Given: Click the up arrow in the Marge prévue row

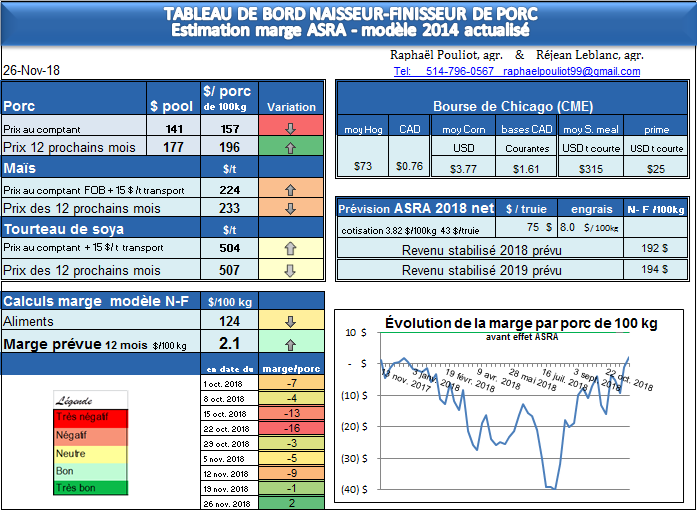Looking at the screenshot, I should 291,344.
